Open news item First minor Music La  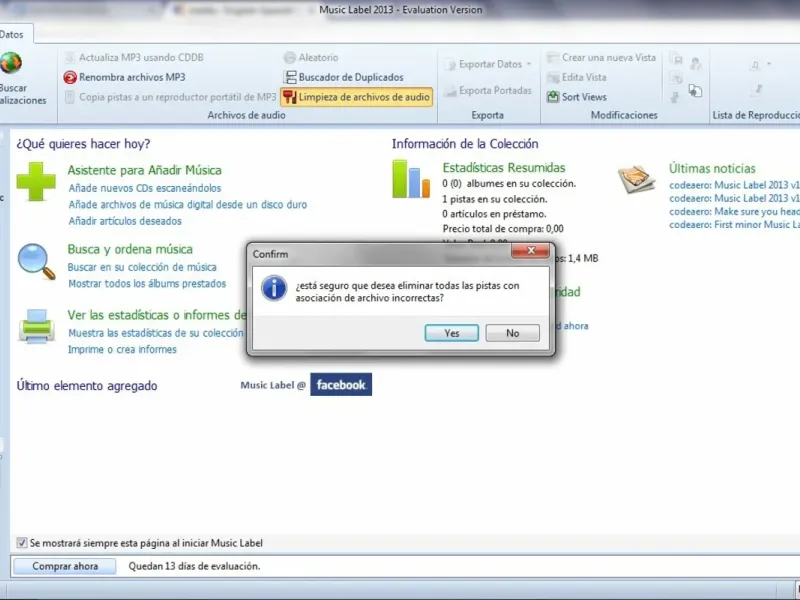734,224
